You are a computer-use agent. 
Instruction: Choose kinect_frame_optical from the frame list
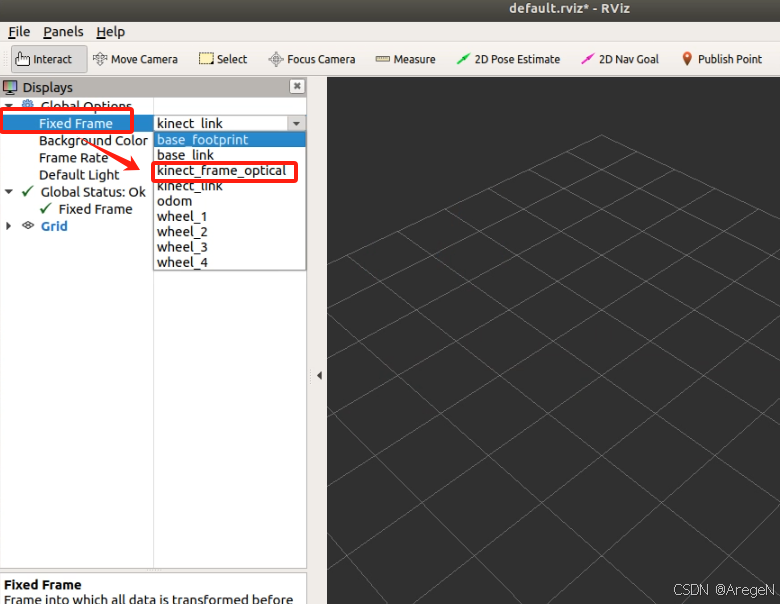[229, 171]
